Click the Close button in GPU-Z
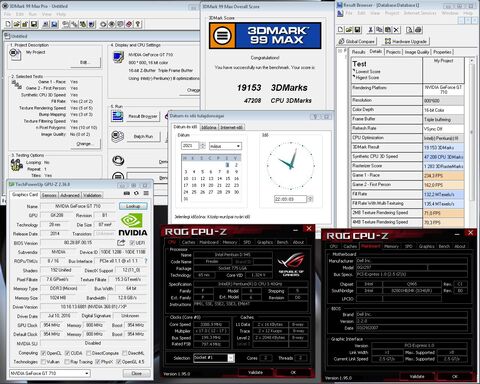Viewport: 480px width, 384px height. coord(137,373)
